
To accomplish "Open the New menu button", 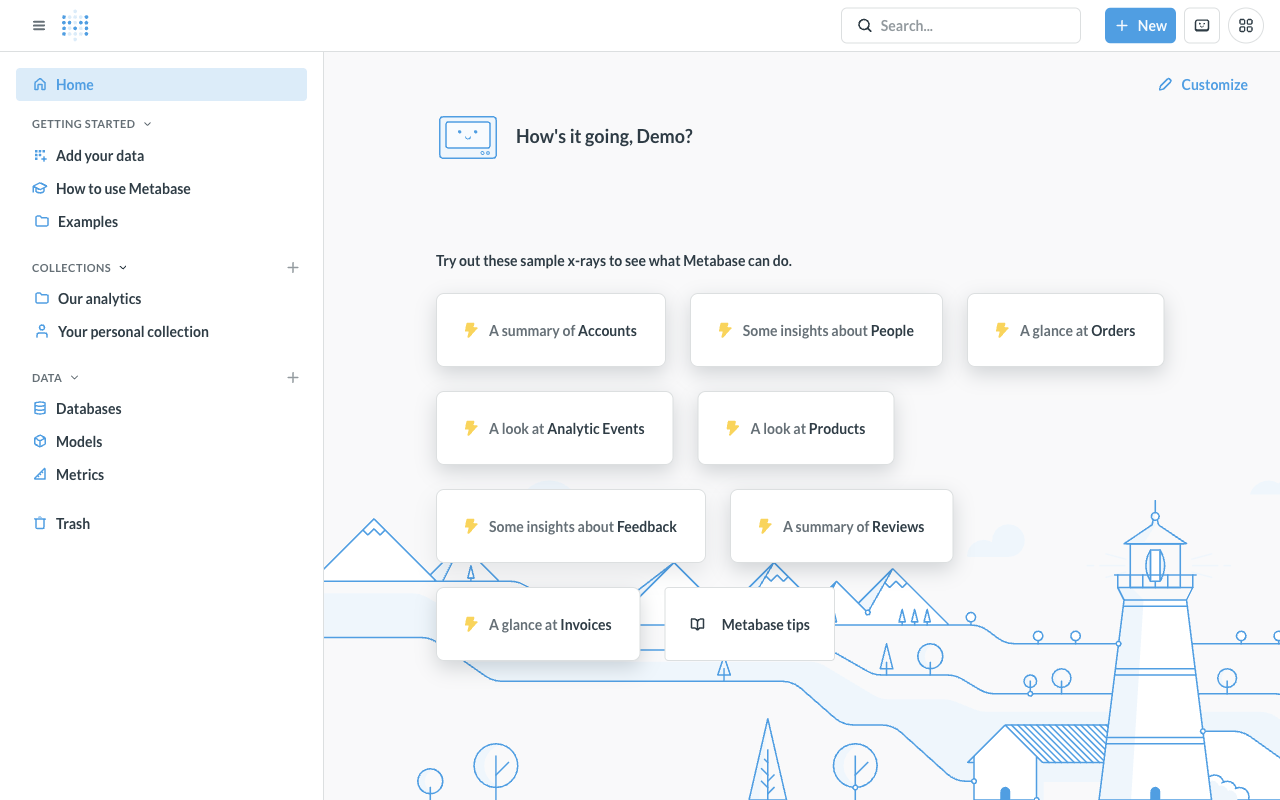I will pyautogui.click(x=1140, y=26).
